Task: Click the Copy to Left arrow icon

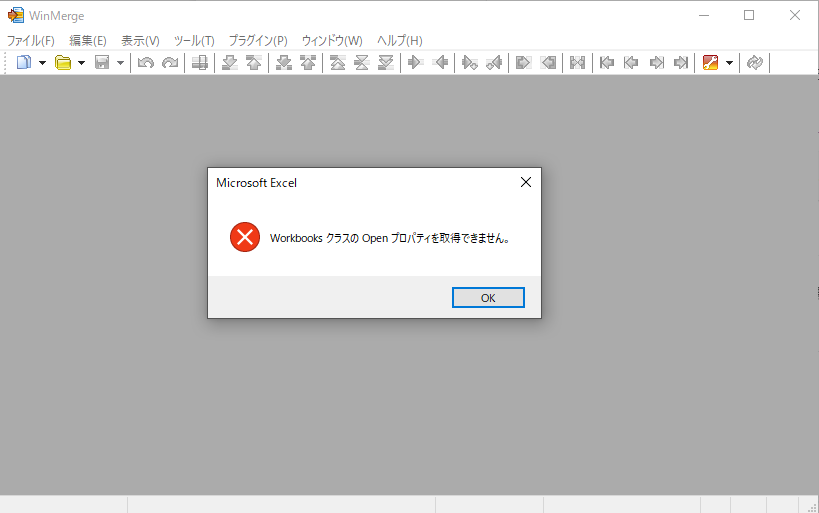Action: click(x=440, y=63)
